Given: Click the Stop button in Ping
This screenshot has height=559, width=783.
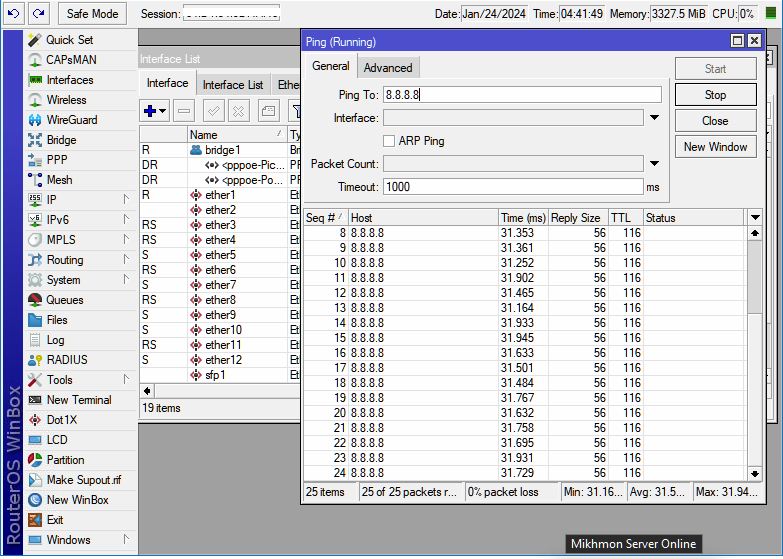Looking at the screenshot, I should coord(716,95).
